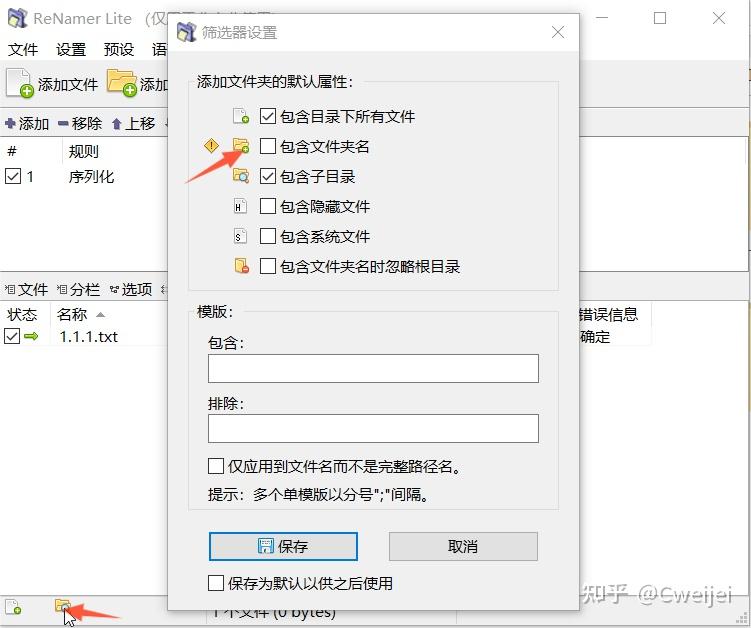Image resolution: width=751 pixels, height=628 pixels.
Task: Toggle 包含隐藏文件 checkbox
Action: (x=268, y=206)
